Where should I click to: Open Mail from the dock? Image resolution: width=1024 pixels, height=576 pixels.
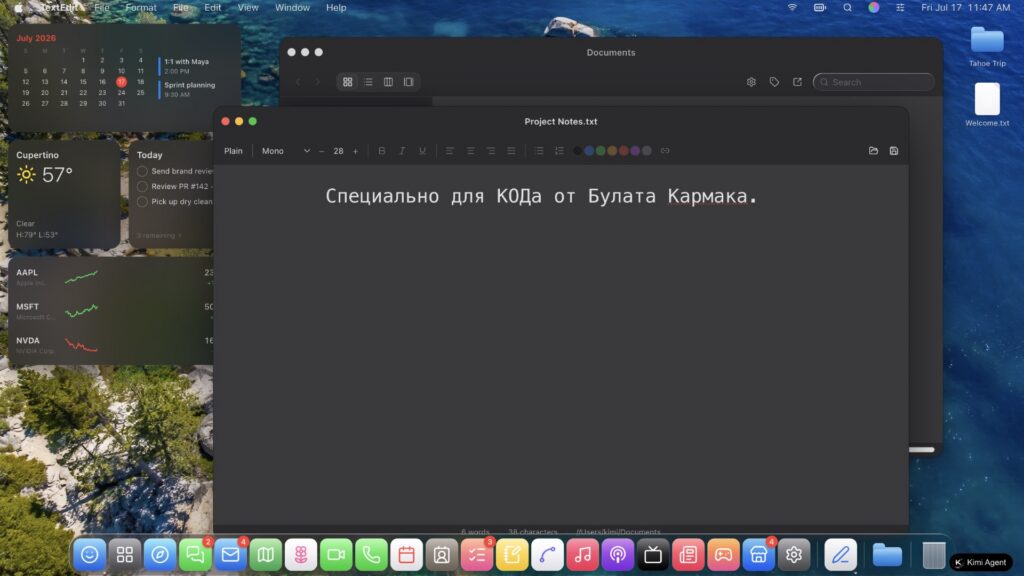[x=231, y=555]
